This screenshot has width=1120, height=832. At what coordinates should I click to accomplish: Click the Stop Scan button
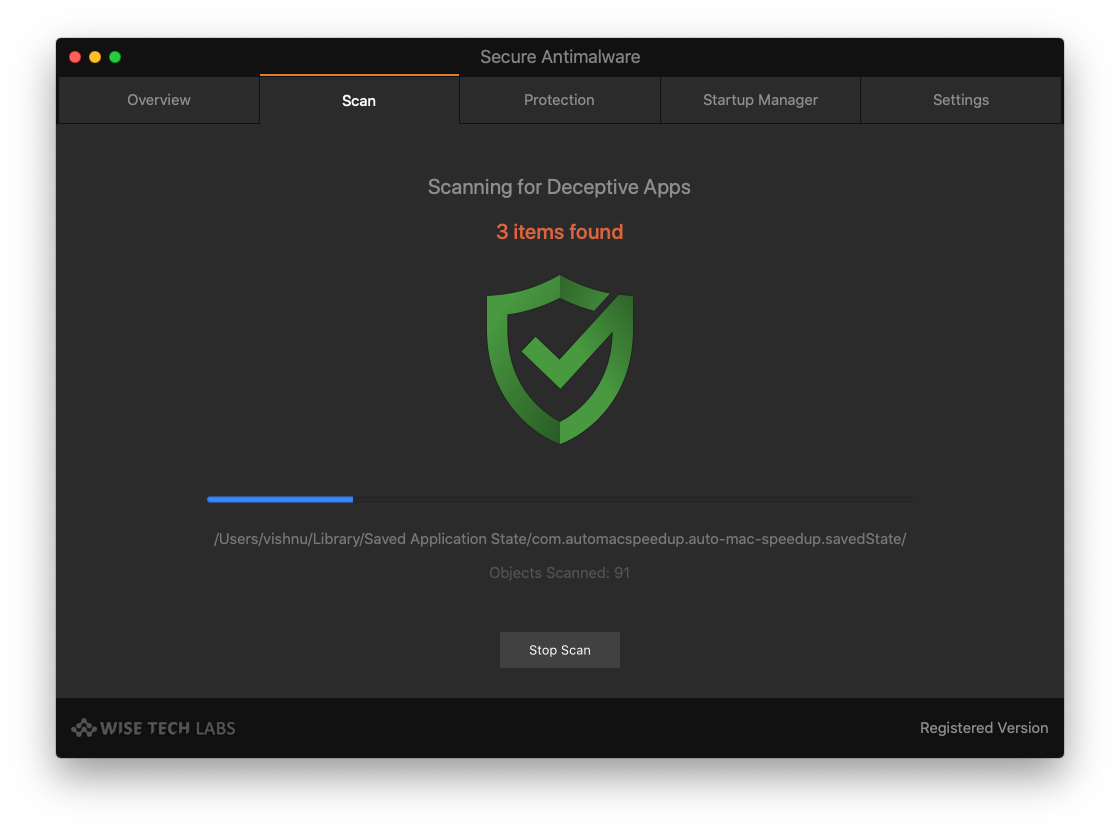coord(560,650)
